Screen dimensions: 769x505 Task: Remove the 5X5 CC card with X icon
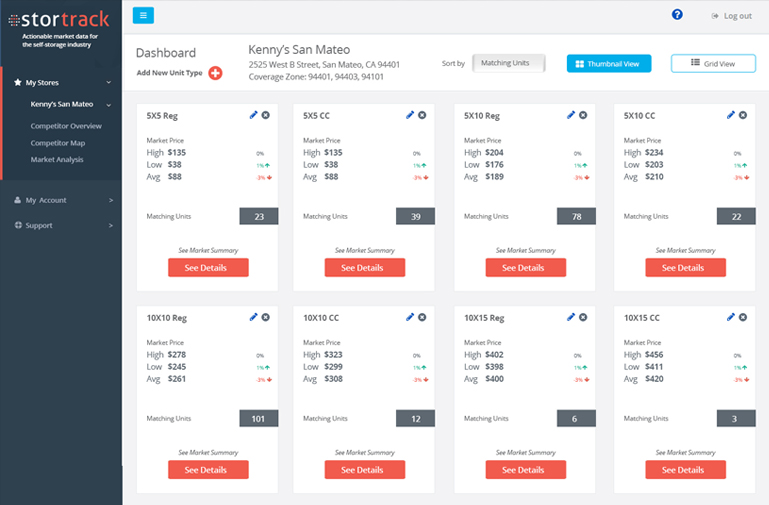tap(422, 115)
